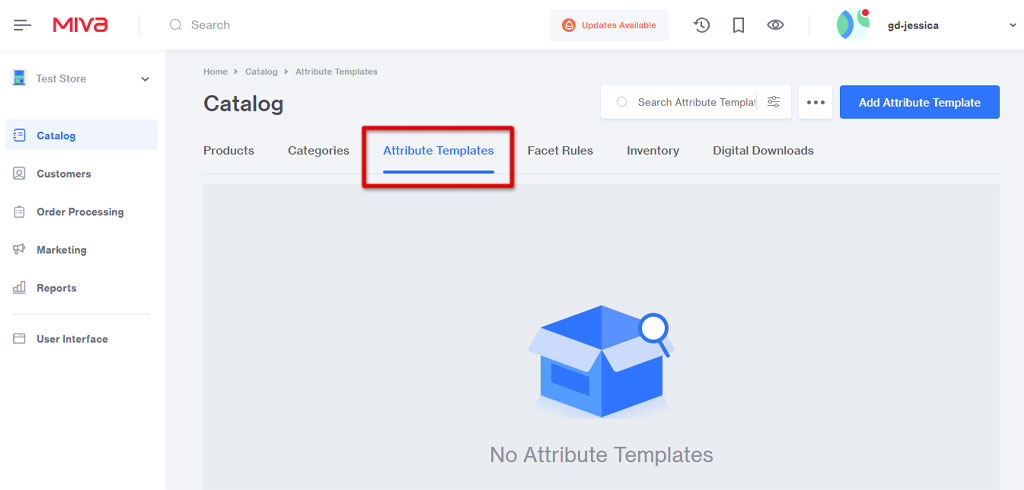Open the advanced search filter sliders icon
The width and height of the screenshot is (1024, 490).
pos(774,102)
